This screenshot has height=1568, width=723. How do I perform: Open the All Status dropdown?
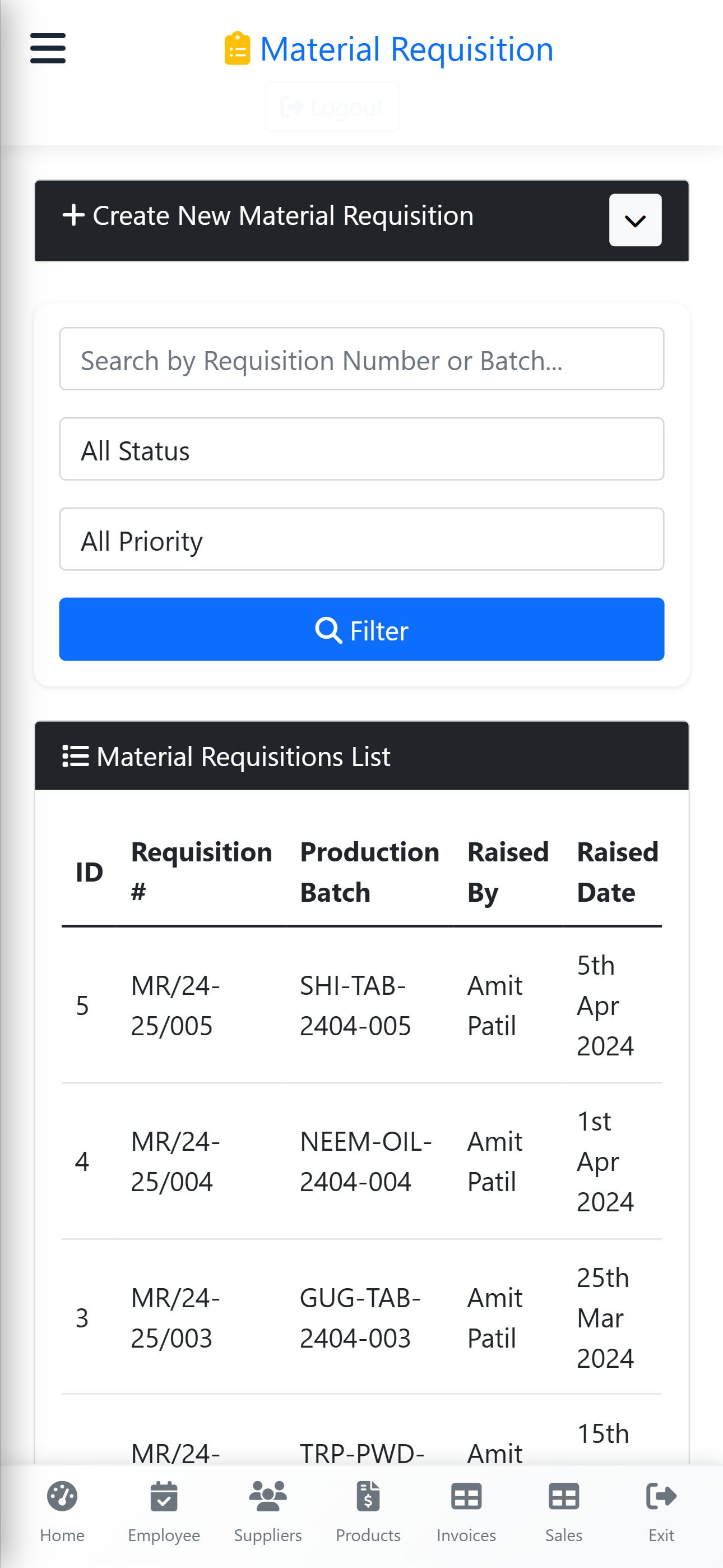click(361, 449)
